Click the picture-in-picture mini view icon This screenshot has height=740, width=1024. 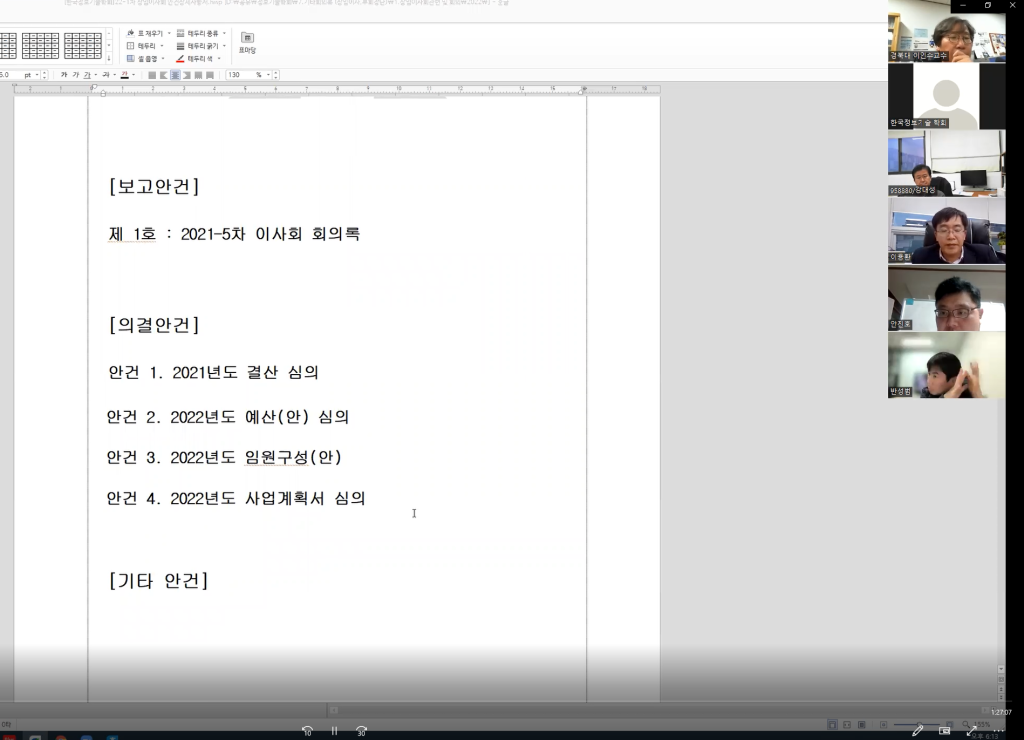[944, 731]
